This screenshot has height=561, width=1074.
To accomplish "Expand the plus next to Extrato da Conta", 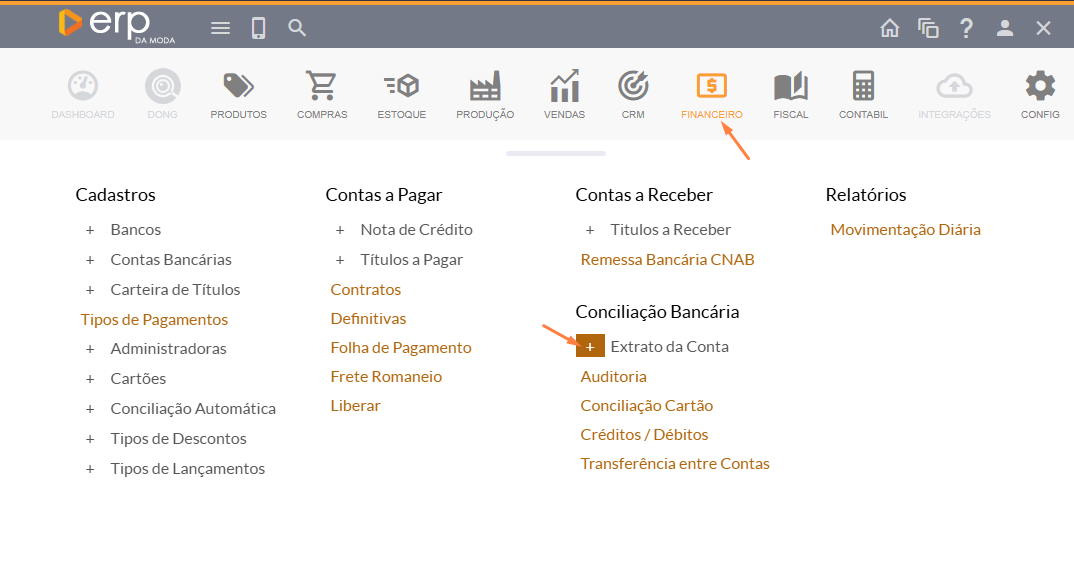I will 590,347.
